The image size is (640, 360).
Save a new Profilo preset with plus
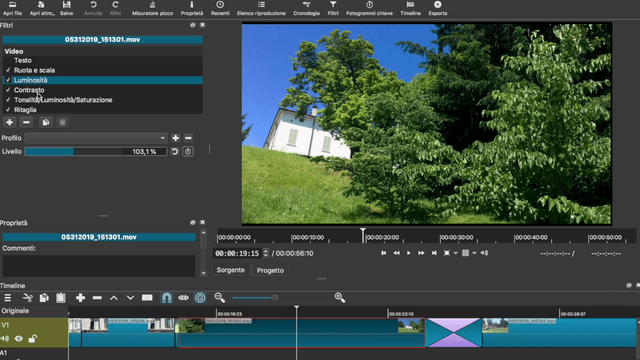176,138
